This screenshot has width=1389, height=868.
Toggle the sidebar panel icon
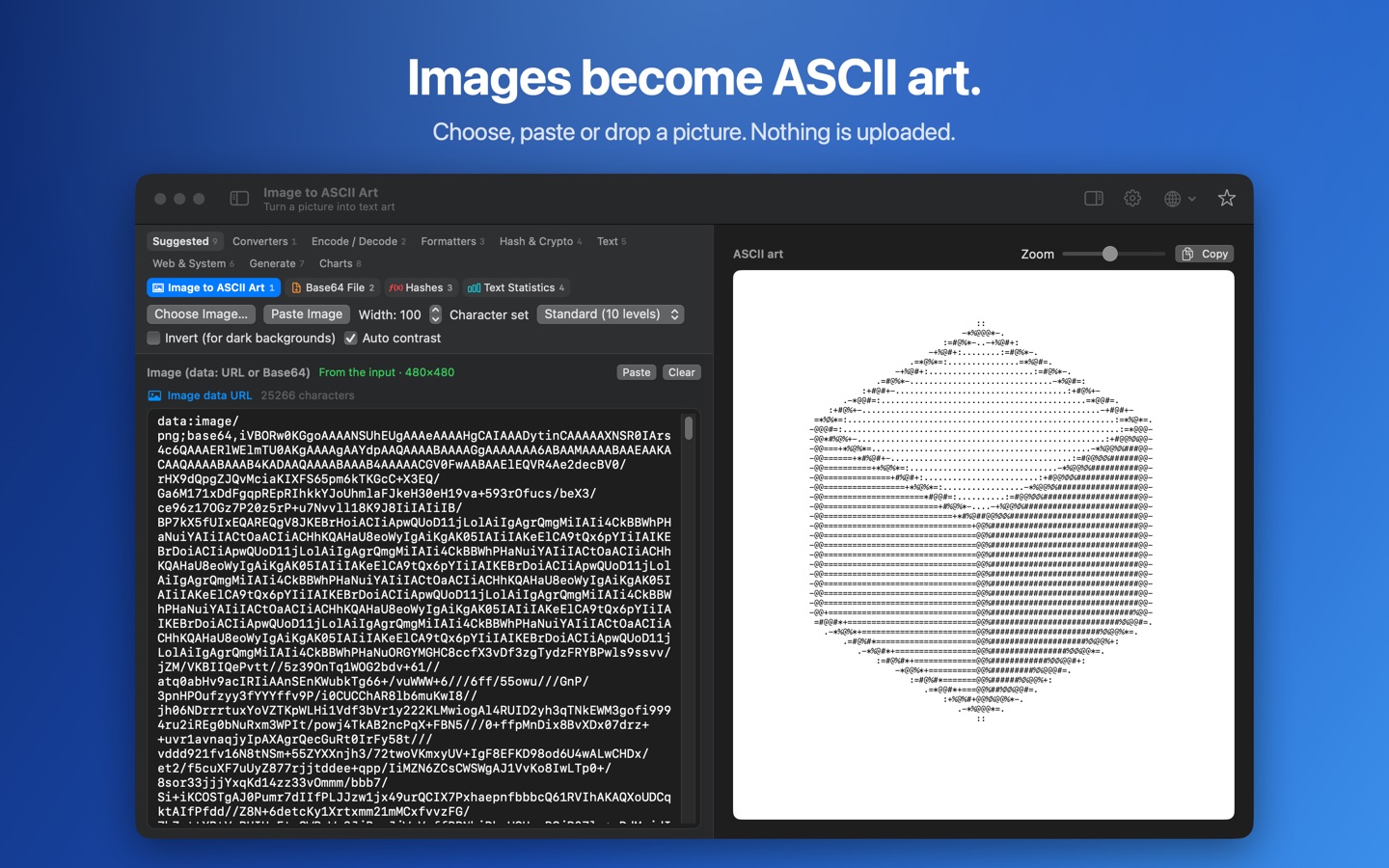point(239,199)
